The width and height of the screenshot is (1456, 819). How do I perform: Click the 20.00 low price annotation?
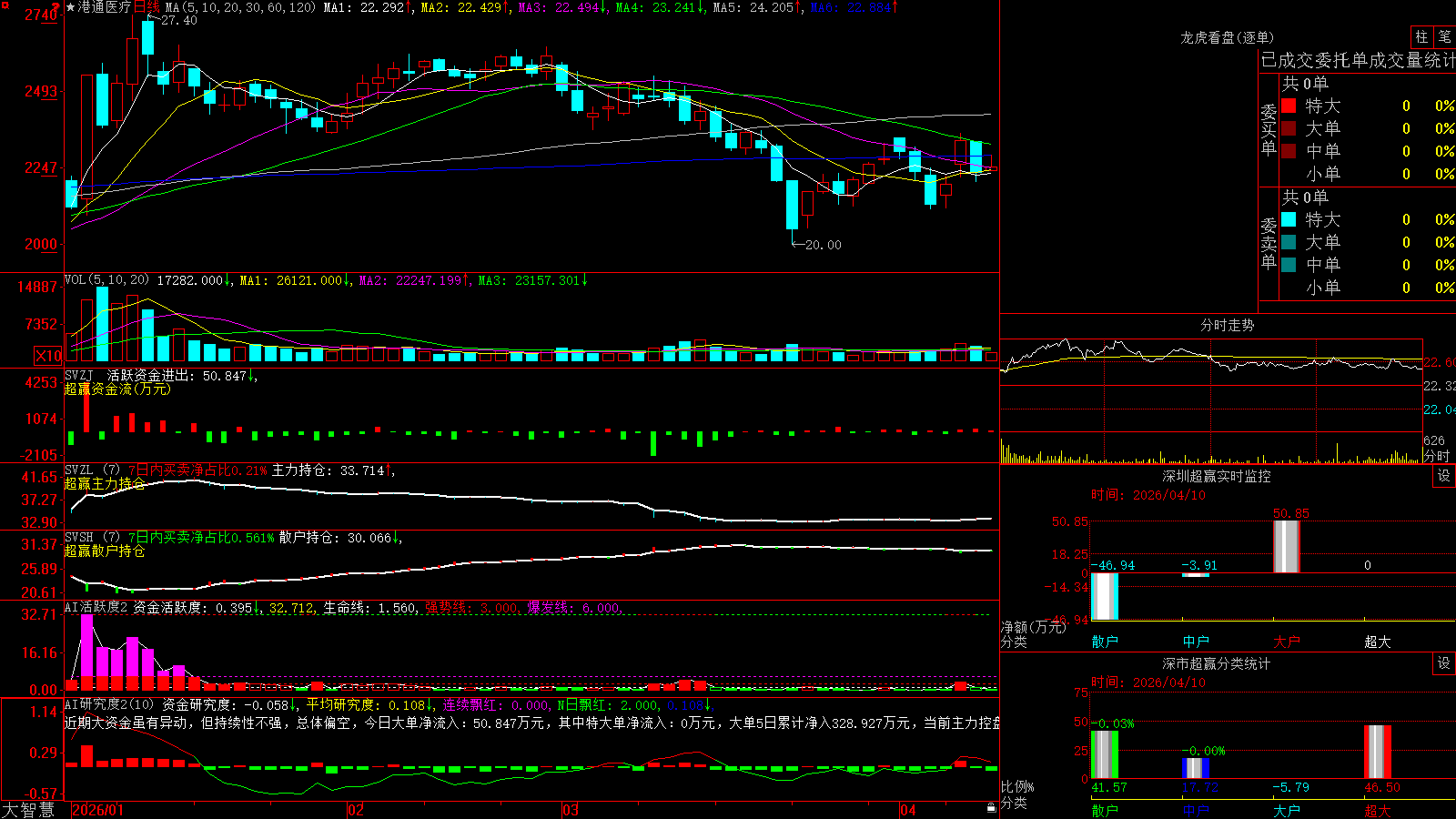(x=823, y=245)
